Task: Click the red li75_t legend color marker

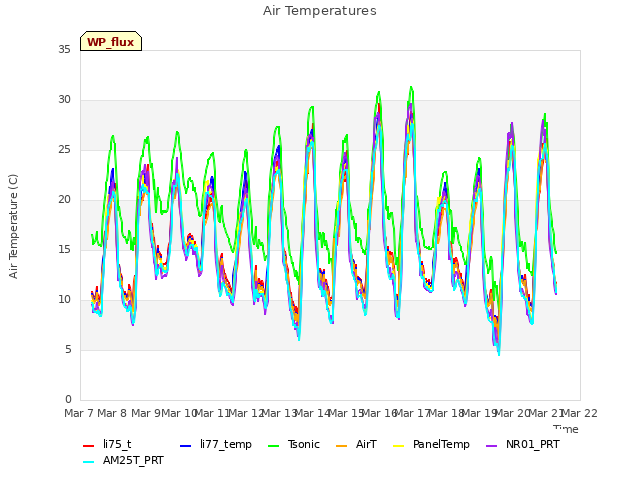Action: [89, 446]
